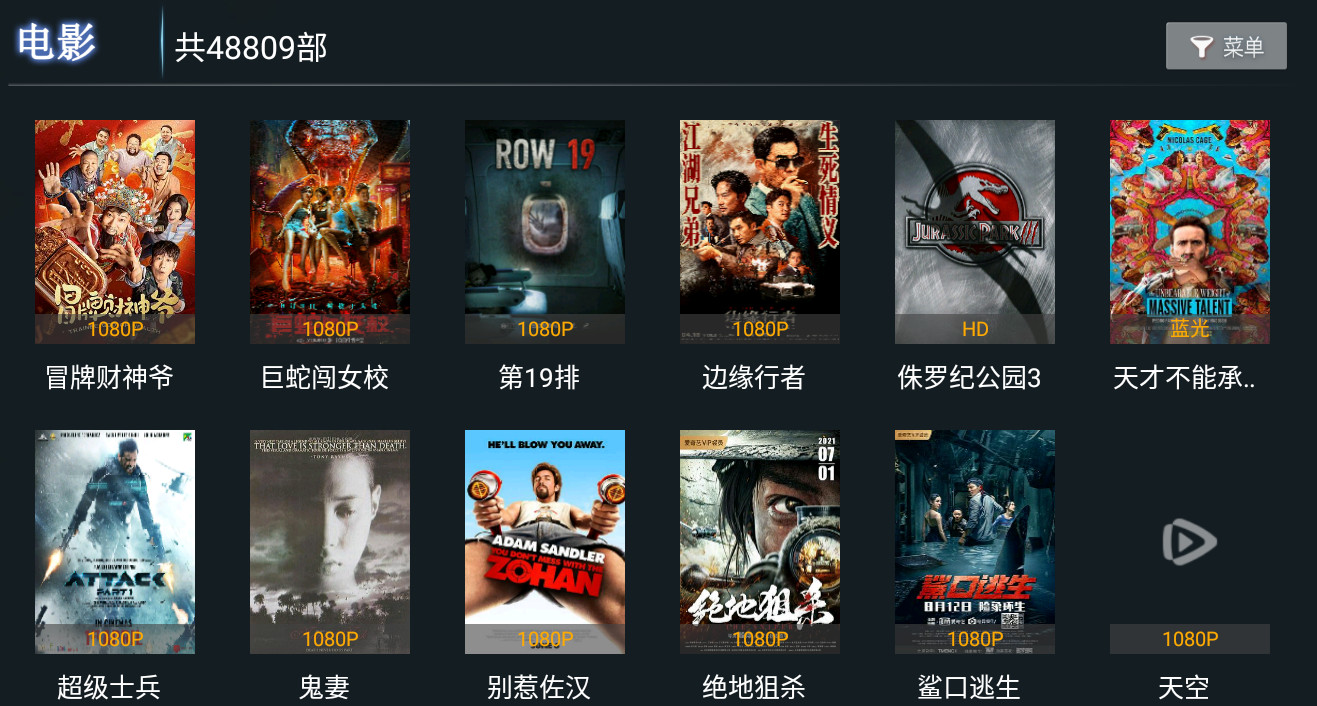Click the 天才不能承.. title text
1317x706 pixels.
(1184, 378)
